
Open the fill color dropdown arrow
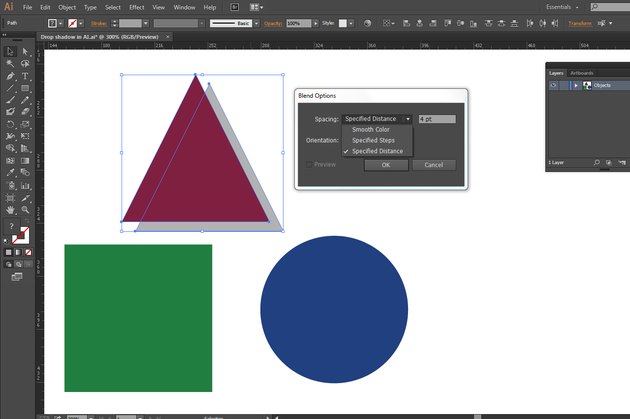(61, 23)
